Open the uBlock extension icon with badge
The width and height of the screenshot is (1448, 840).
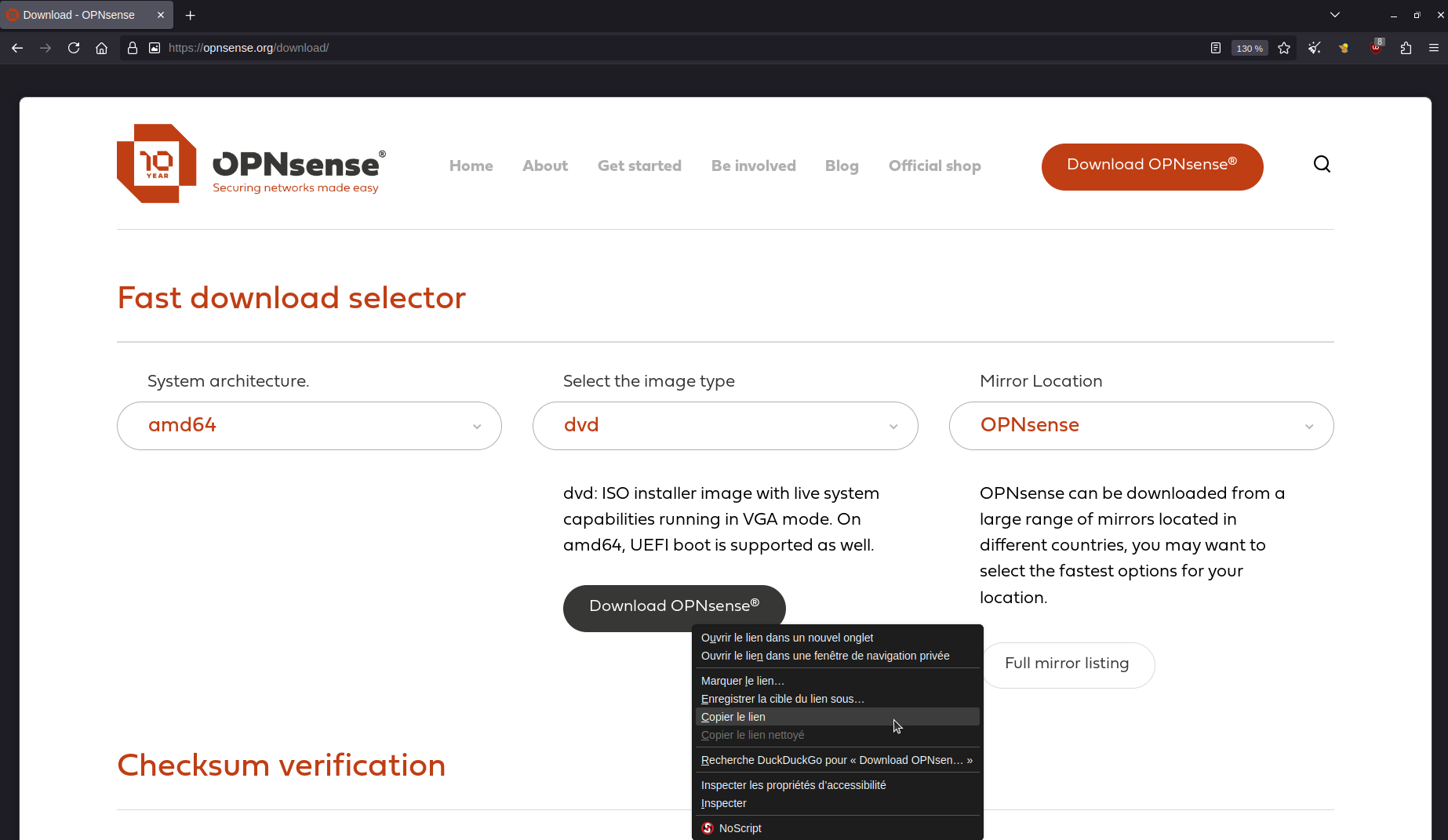(1377, 46)
